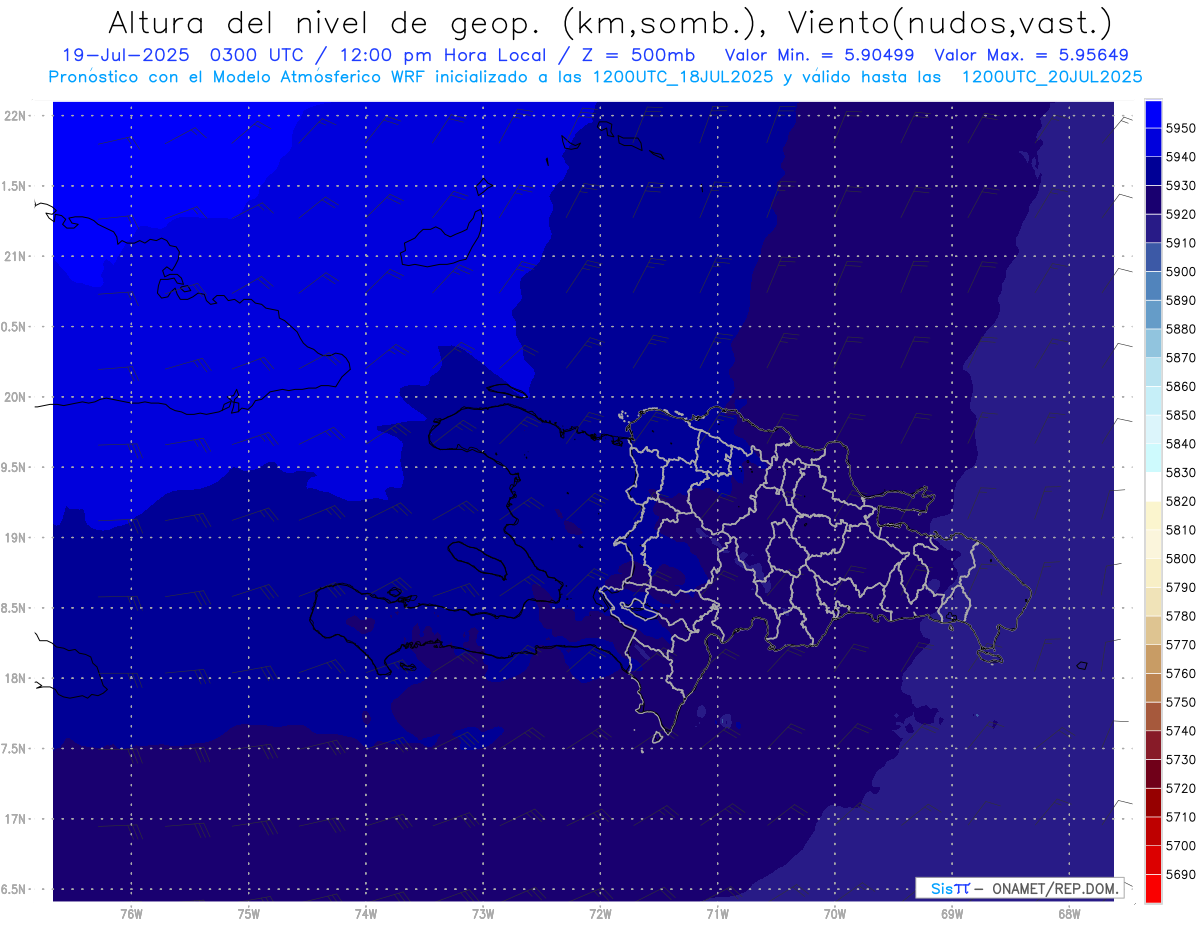Click the white legend band between 5820 and 5830
Screen dimensions: 1200x927
pos(1153,487)
